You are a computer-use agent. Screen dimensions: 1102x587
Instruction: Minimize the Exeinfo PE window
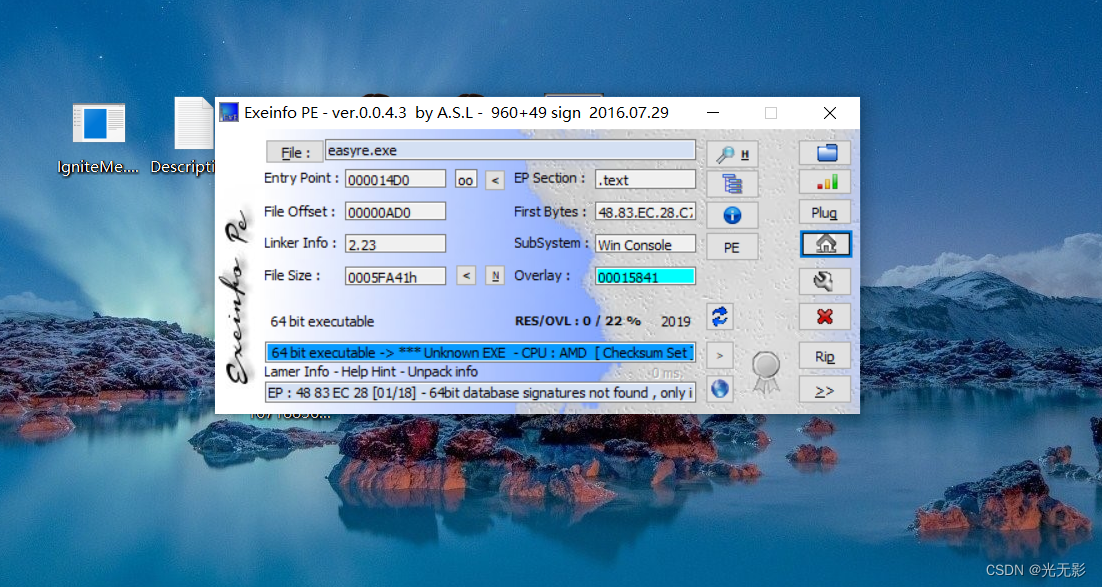(713, 113)
